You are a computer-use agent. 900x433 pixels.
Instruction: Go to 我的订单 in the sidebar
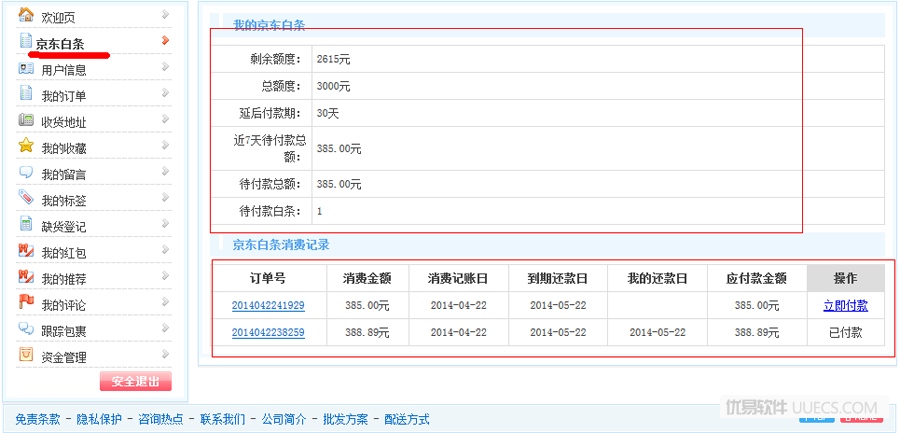pos(64,96)
